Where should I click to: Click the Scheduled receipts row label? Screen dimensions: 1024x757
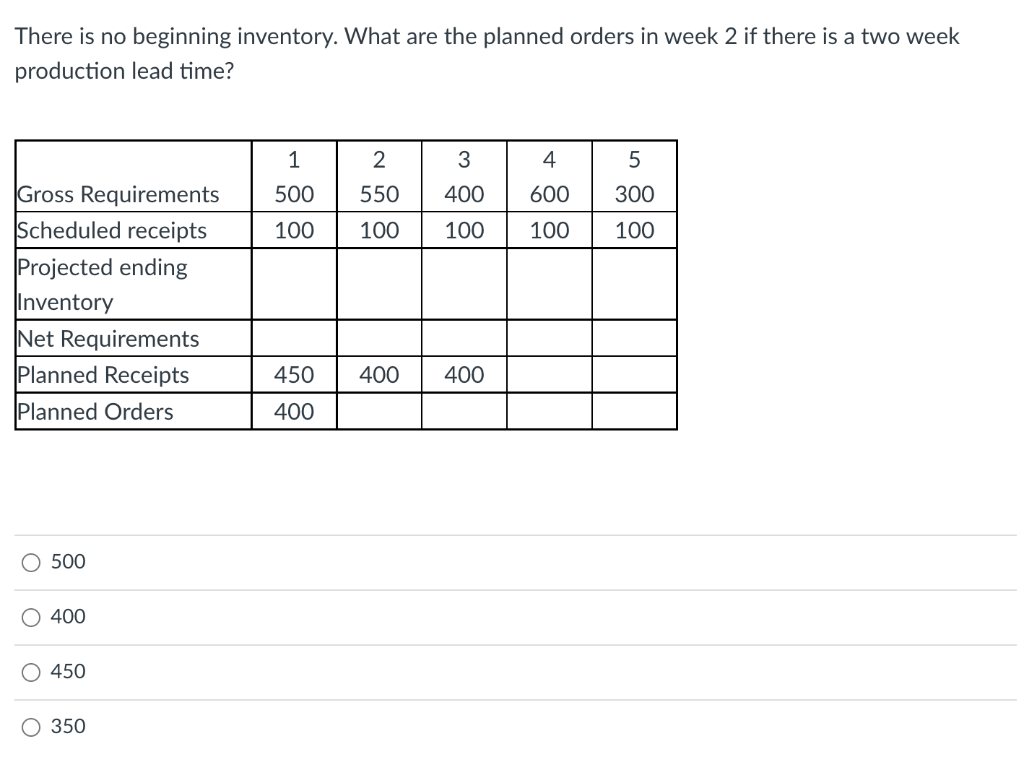pyautogui.click(x=112, y=230)
